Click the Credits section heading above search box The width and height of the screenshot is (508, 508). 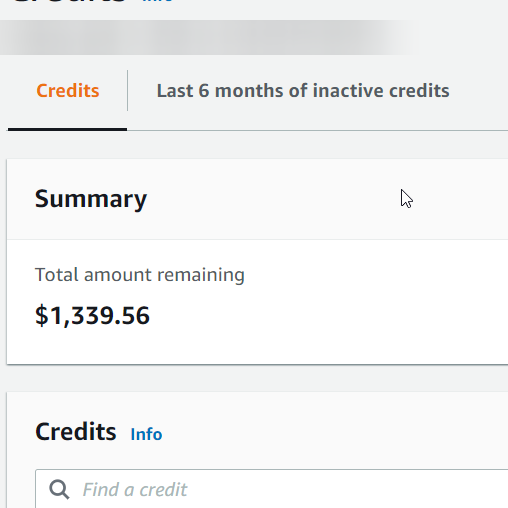[76, 432]
